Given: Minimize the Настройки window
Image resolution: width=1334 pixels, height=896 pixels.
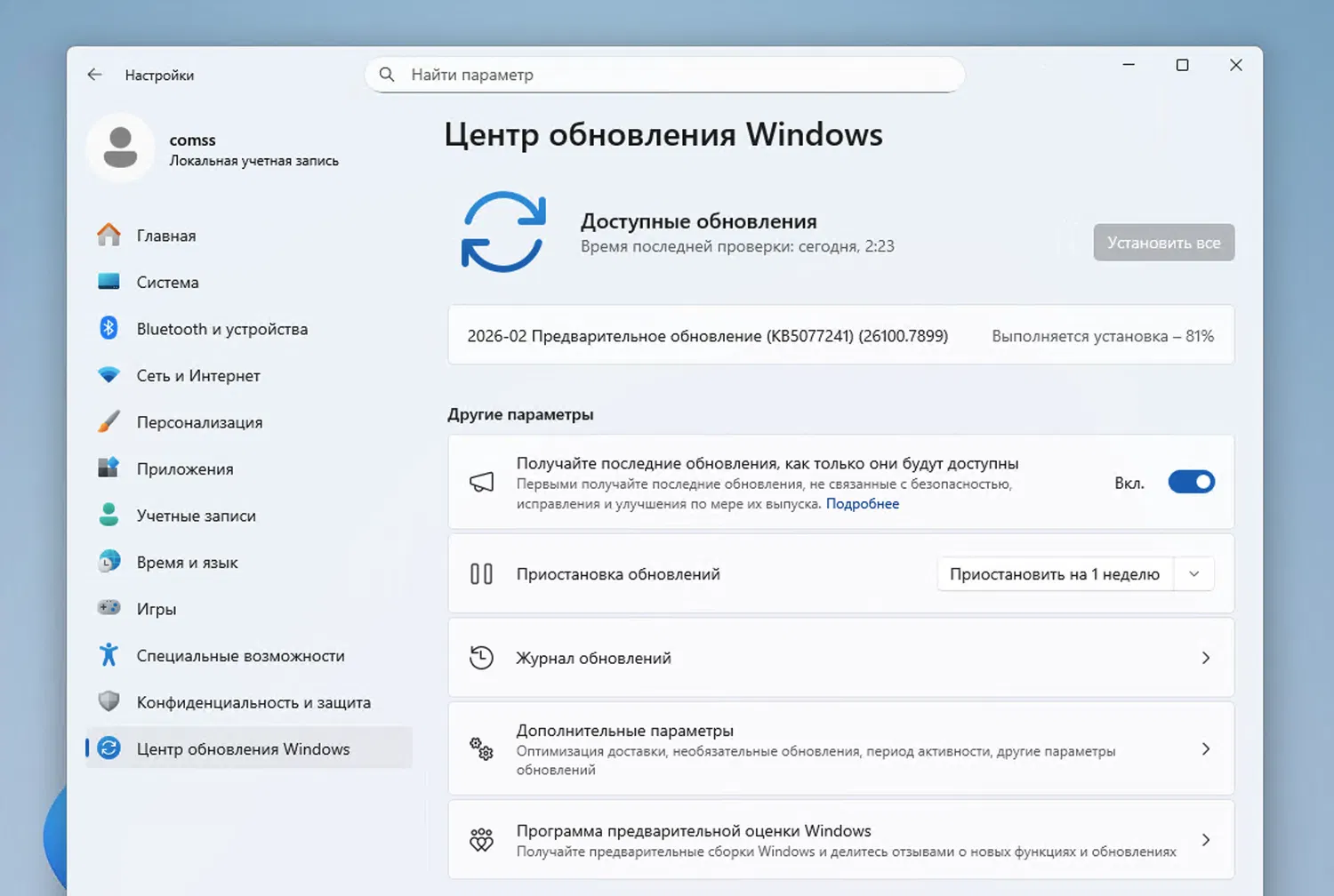Looking at the screenshot, I should pyautogui.click(x=1129, y=65).
